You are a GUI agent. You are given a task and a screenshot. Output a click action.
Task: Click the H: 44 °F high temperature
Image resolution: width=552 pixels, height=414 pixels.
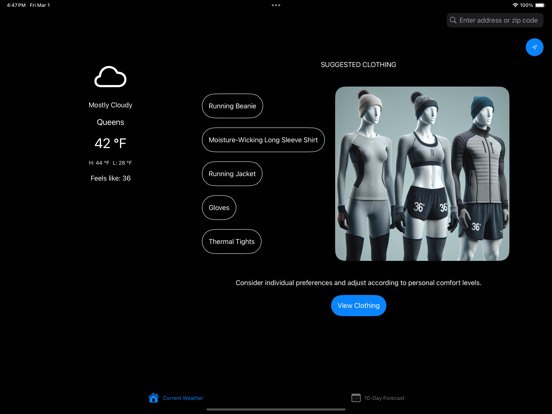(x=99, y=163)
